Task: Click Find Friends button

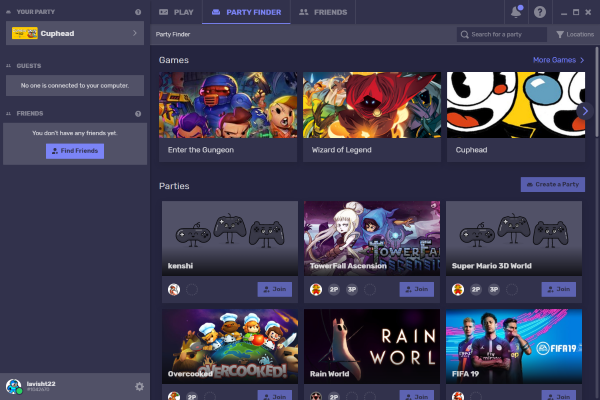Action: point(75,151)
